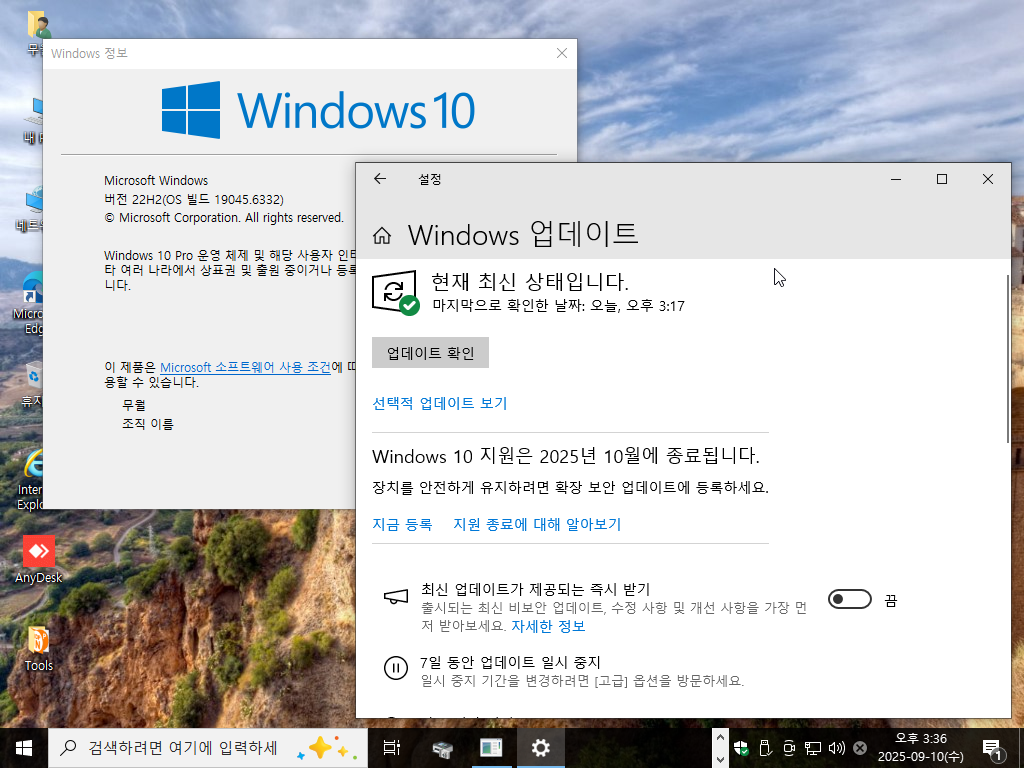The width and height of the screenshot is (1024, 768).
Task: Switch to the winver window taskbar button
Action: (x=491, y=748)
